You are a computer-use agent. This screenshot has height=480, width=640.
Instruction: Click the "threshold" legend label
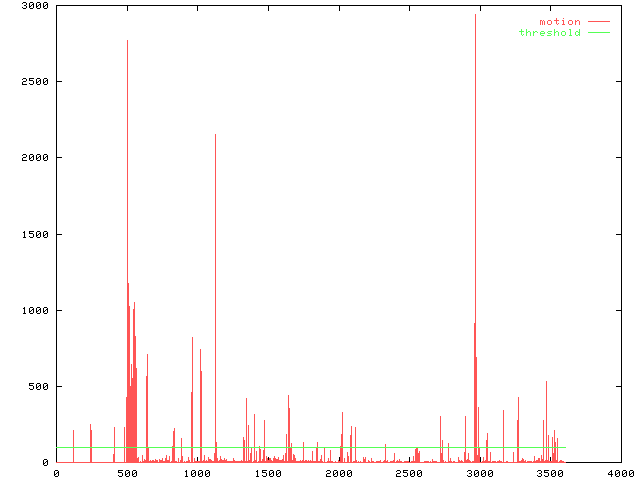pos(549,33)
